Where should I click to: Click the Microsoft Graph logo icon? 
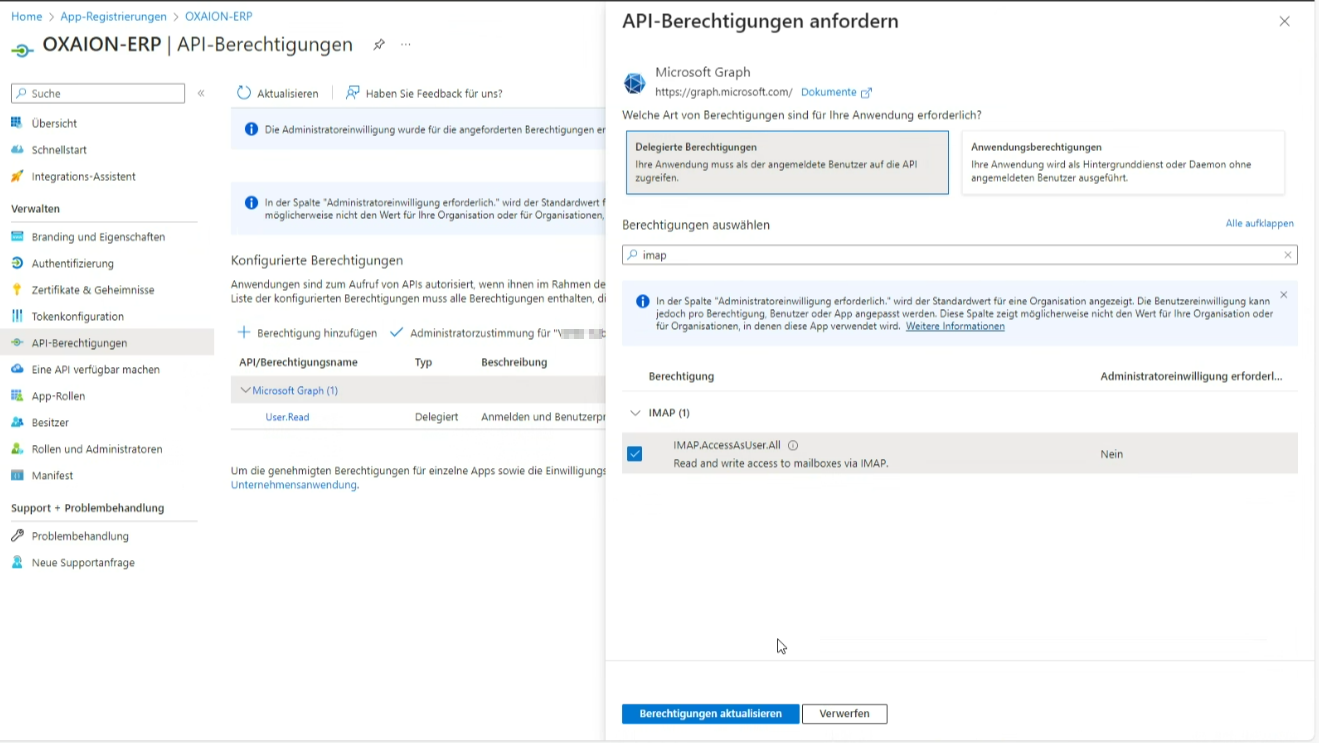(x=635, y=83)
